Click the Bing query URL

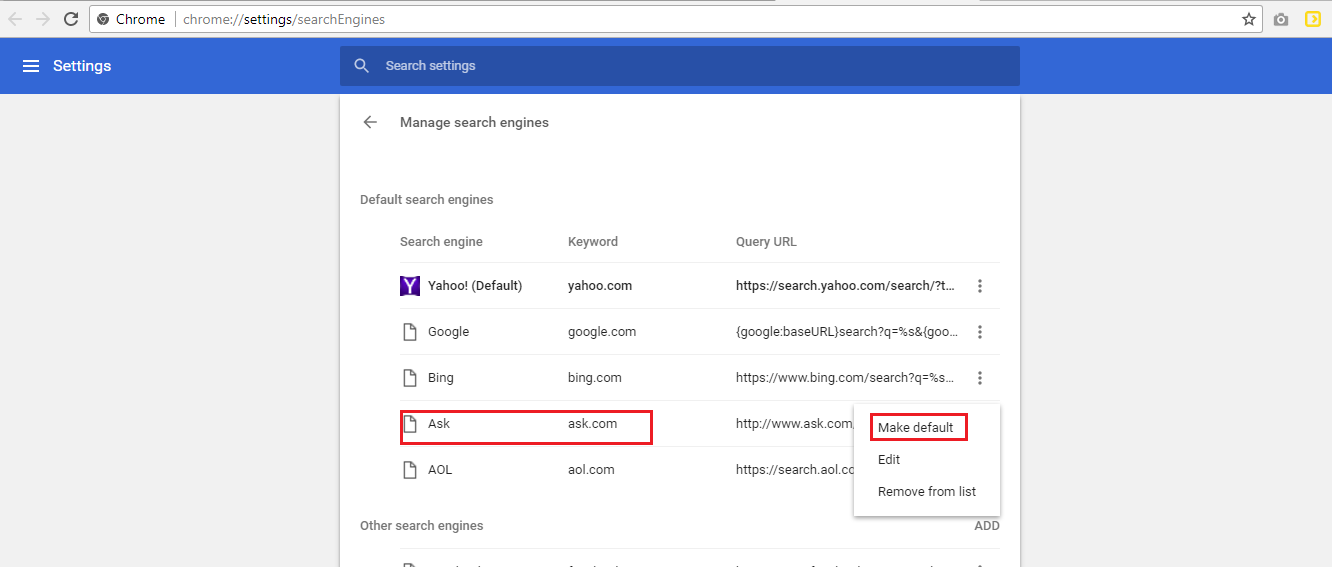coord(845,378)
